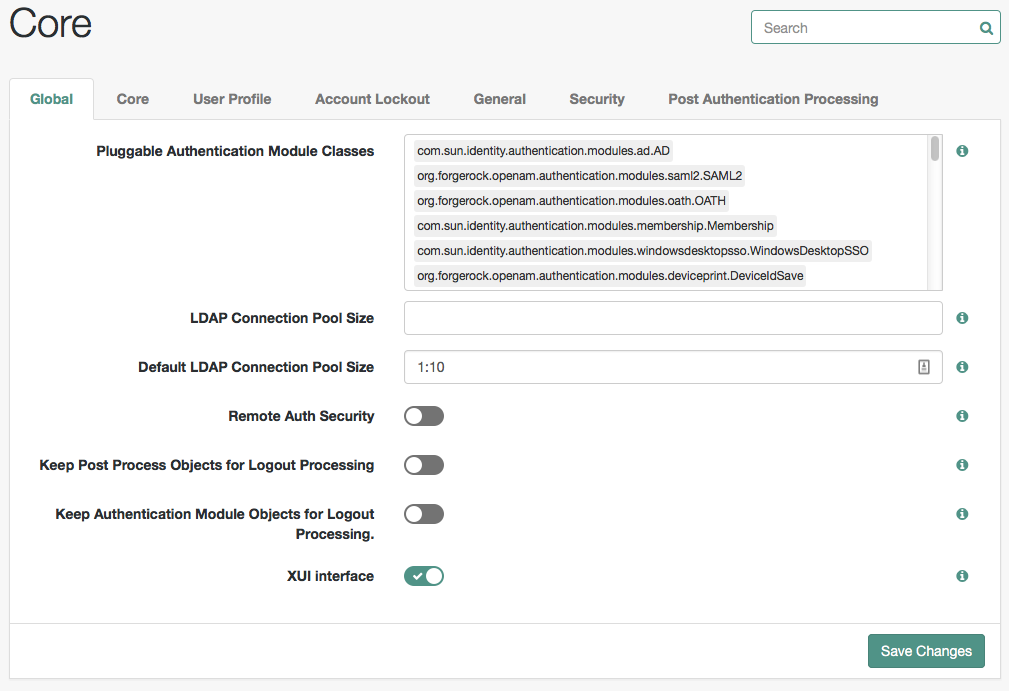Image resolution: width=1009 pixels, height=691 pixels.
Task: Open info for Keep Authentication Module Objects
Action: (962, 513)
